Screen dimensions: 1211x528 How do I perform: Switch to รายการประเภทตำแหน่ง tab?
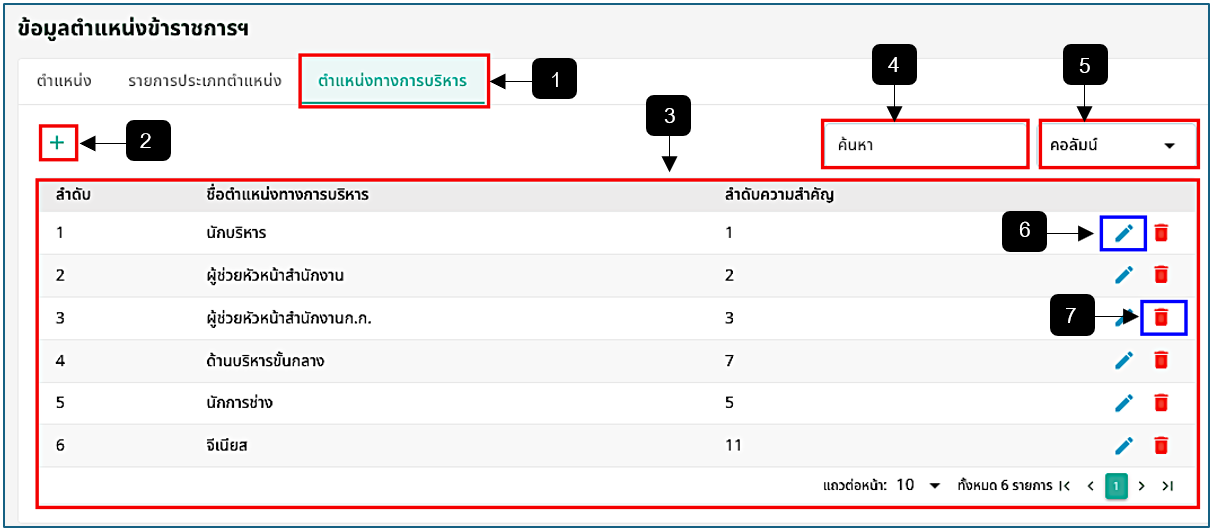(x=204, y=80)
